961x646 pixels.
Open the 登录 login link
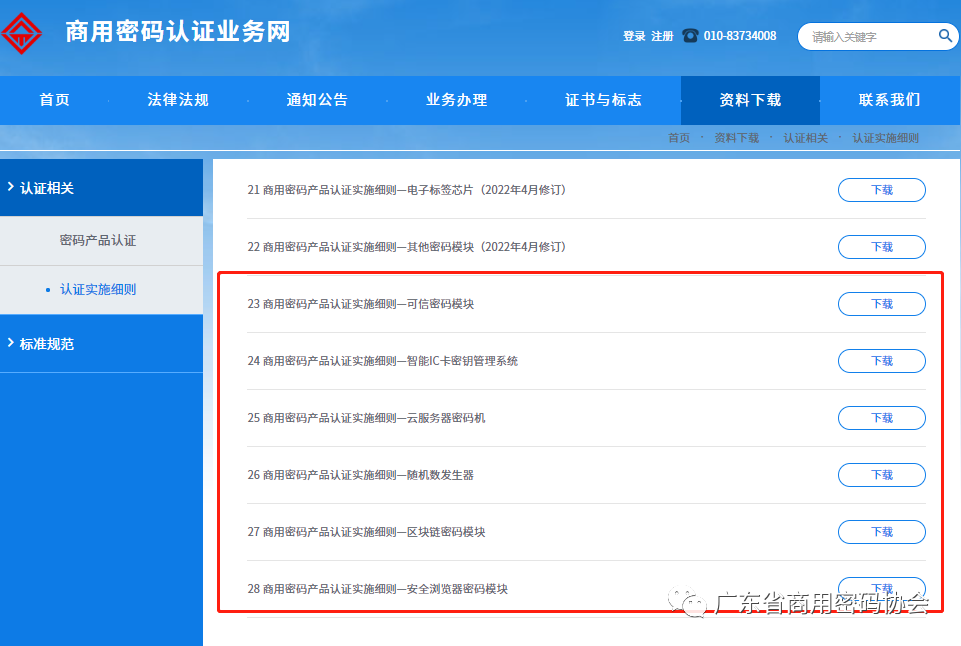point(634,36)
